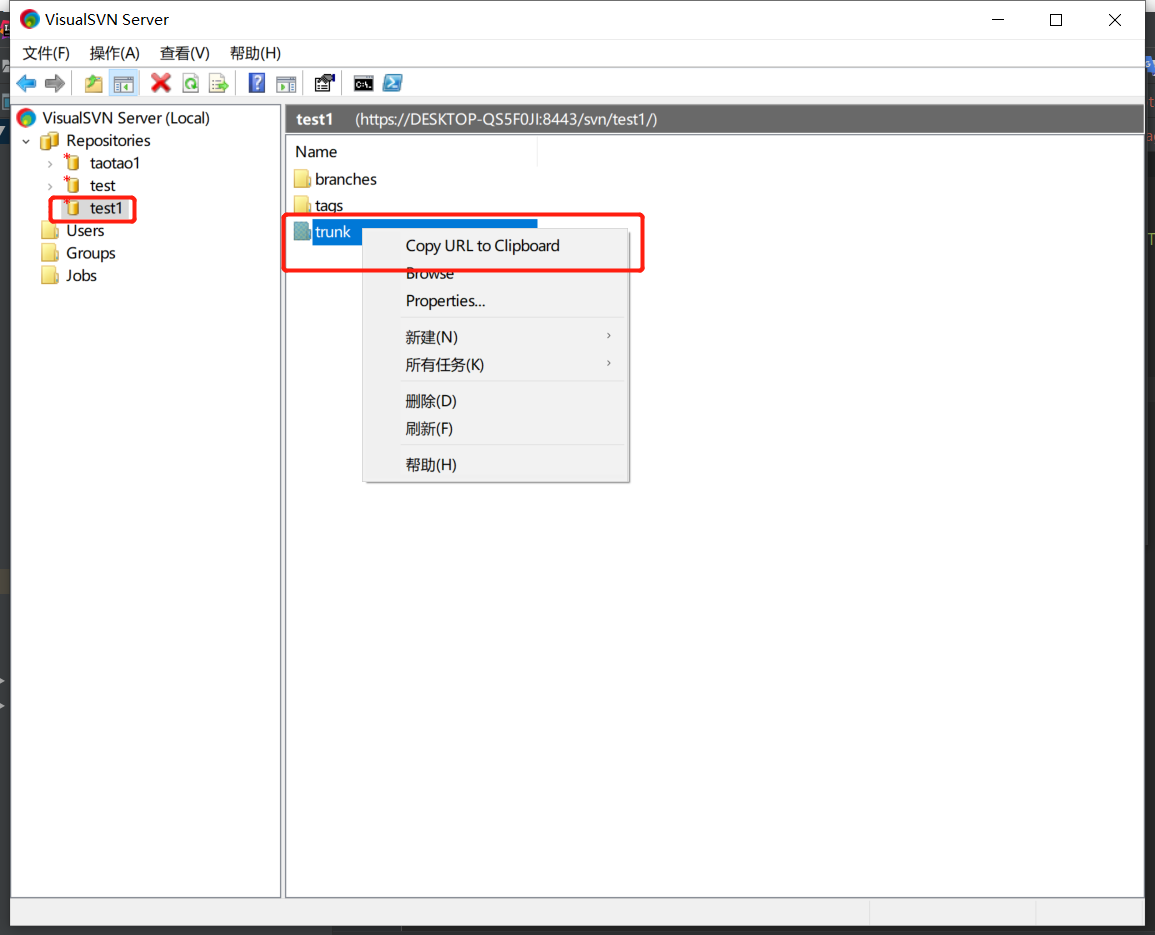Select the Users tree node label
Image resolution: width=1155 pixels, height=935 pixels.
click(85, 231)
